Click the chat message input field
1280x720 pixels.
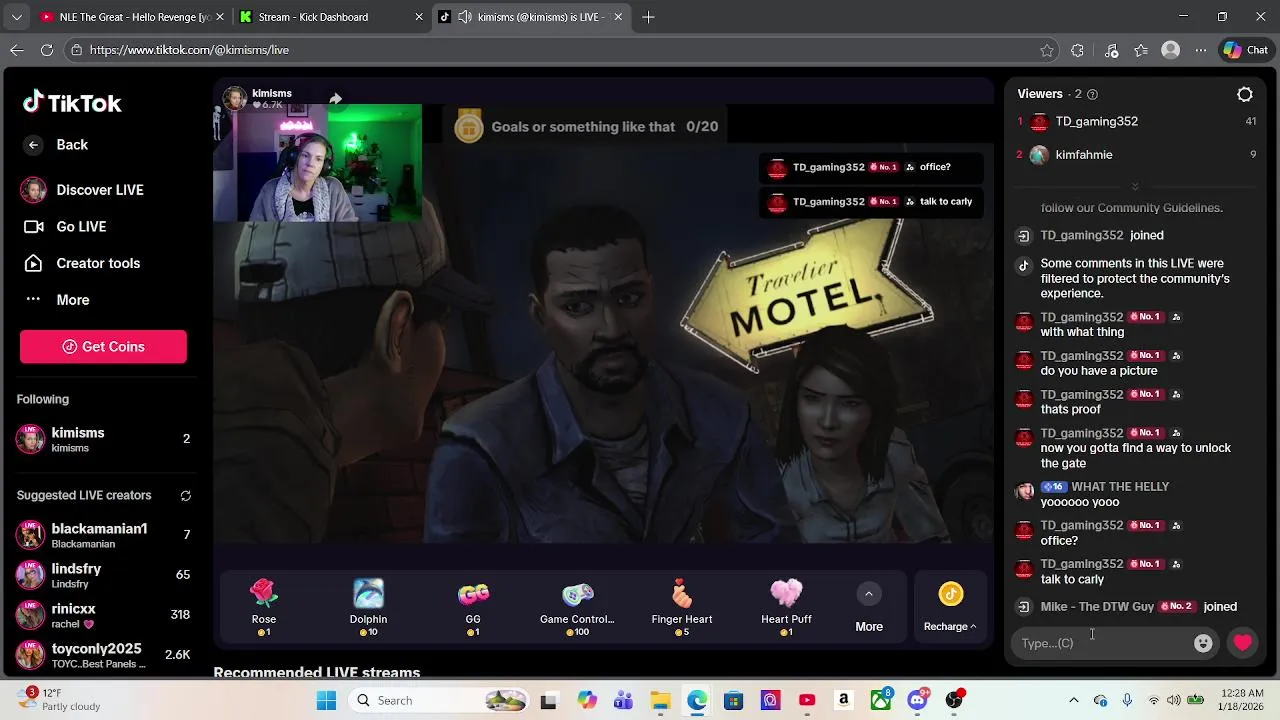1103,643
